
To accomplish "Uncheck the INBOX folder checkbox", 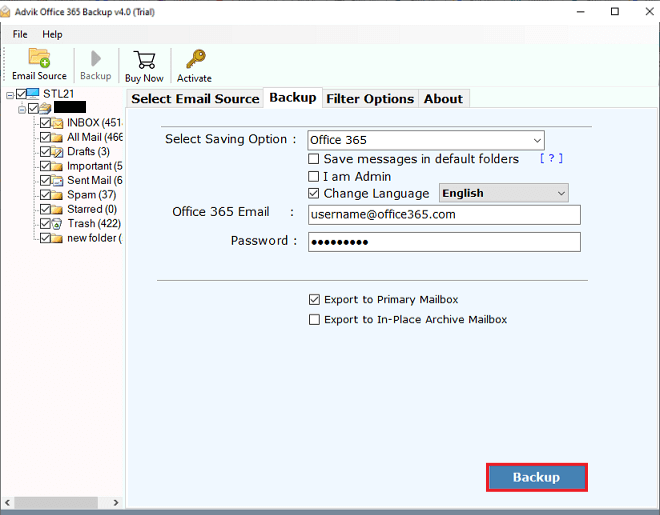I will pos(45,123).
